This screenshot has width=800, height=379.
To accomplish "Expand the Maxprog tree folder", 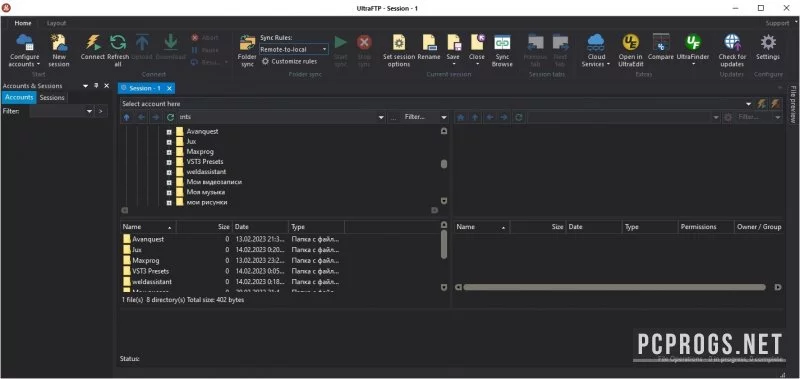I will [169, 152].
